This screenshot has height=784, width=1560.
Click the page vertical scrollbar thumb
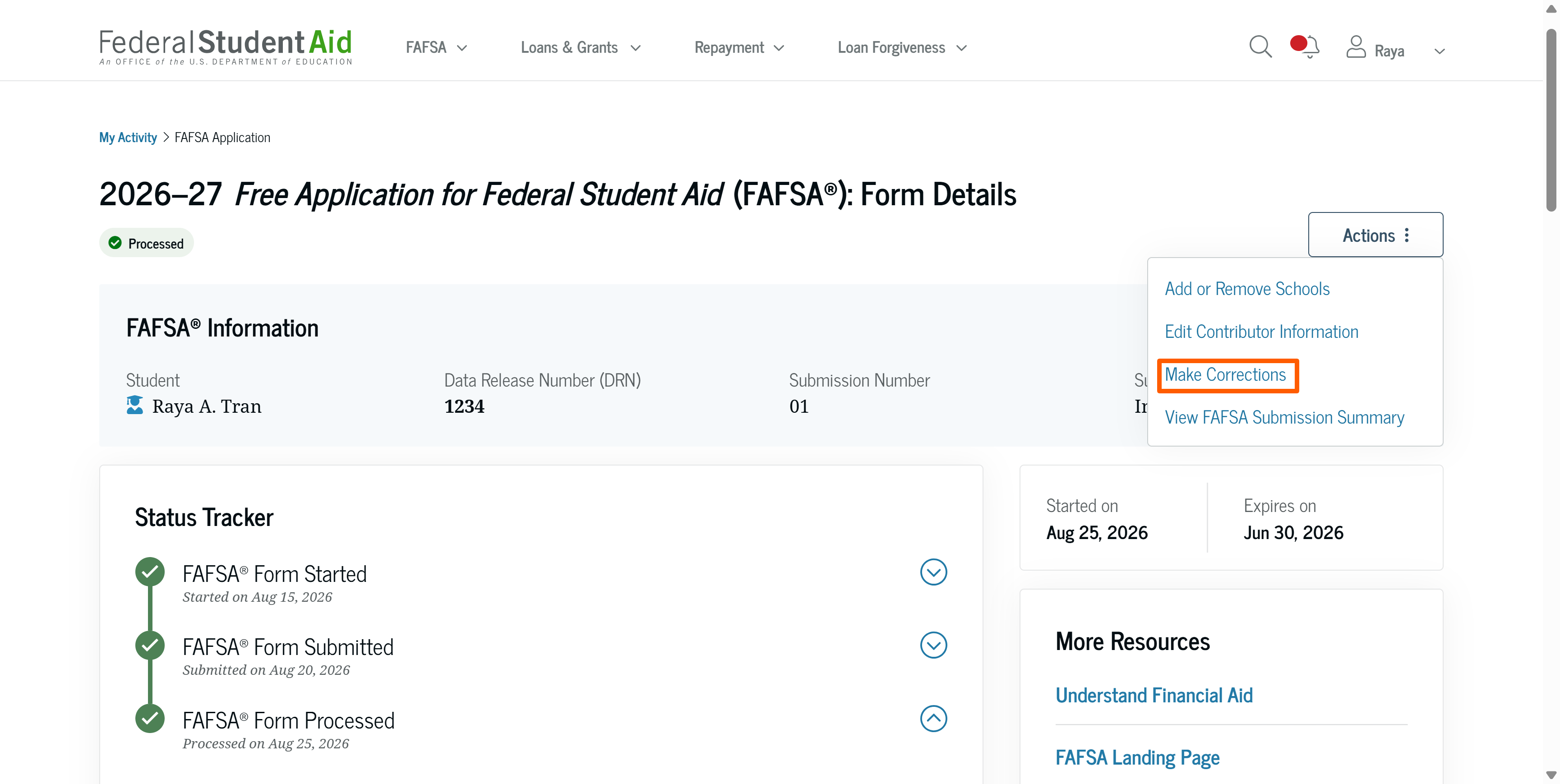tap(1551, 120)
